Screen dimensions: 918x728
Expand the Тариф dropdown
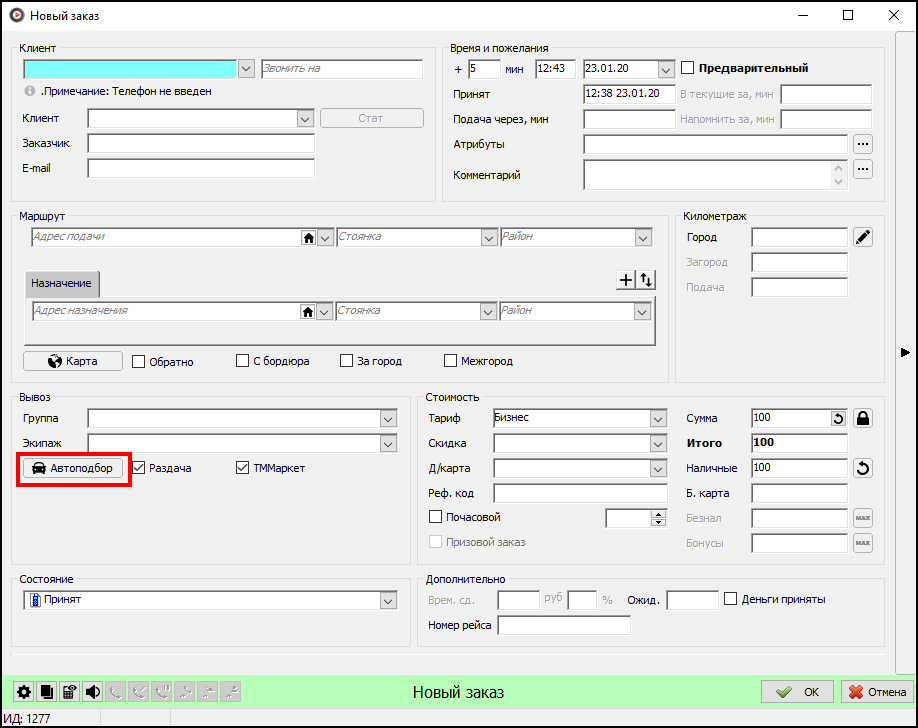tap(657, 418)
